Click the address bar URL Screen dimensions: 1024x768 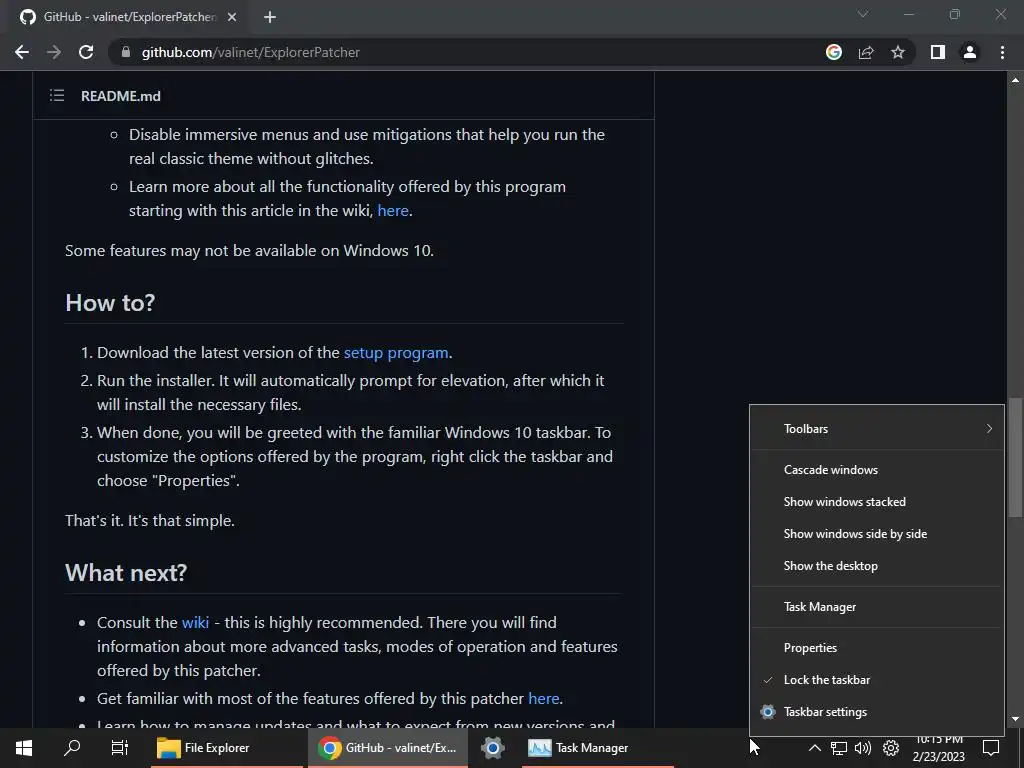point(251,52)
